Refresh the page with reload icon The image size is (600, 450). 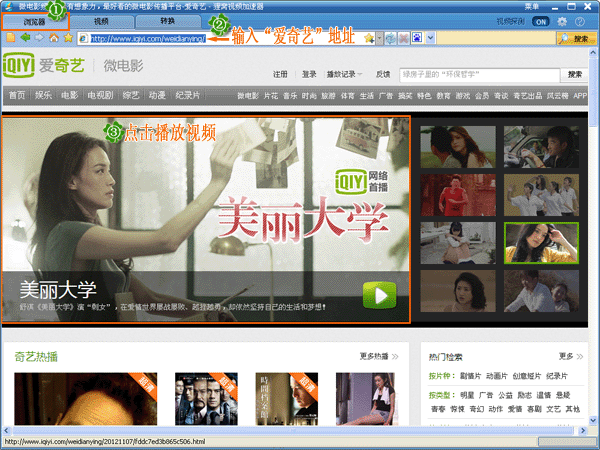pos(391,38)
